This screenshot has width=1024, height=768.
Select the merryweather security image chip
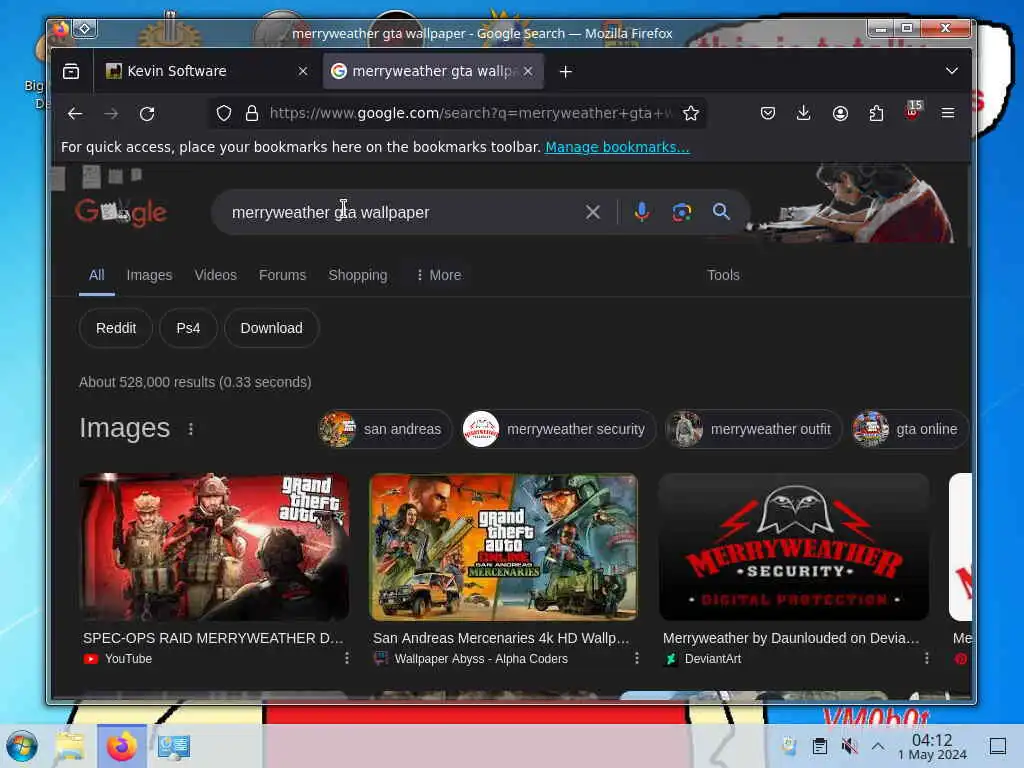[x=559, y=429]
